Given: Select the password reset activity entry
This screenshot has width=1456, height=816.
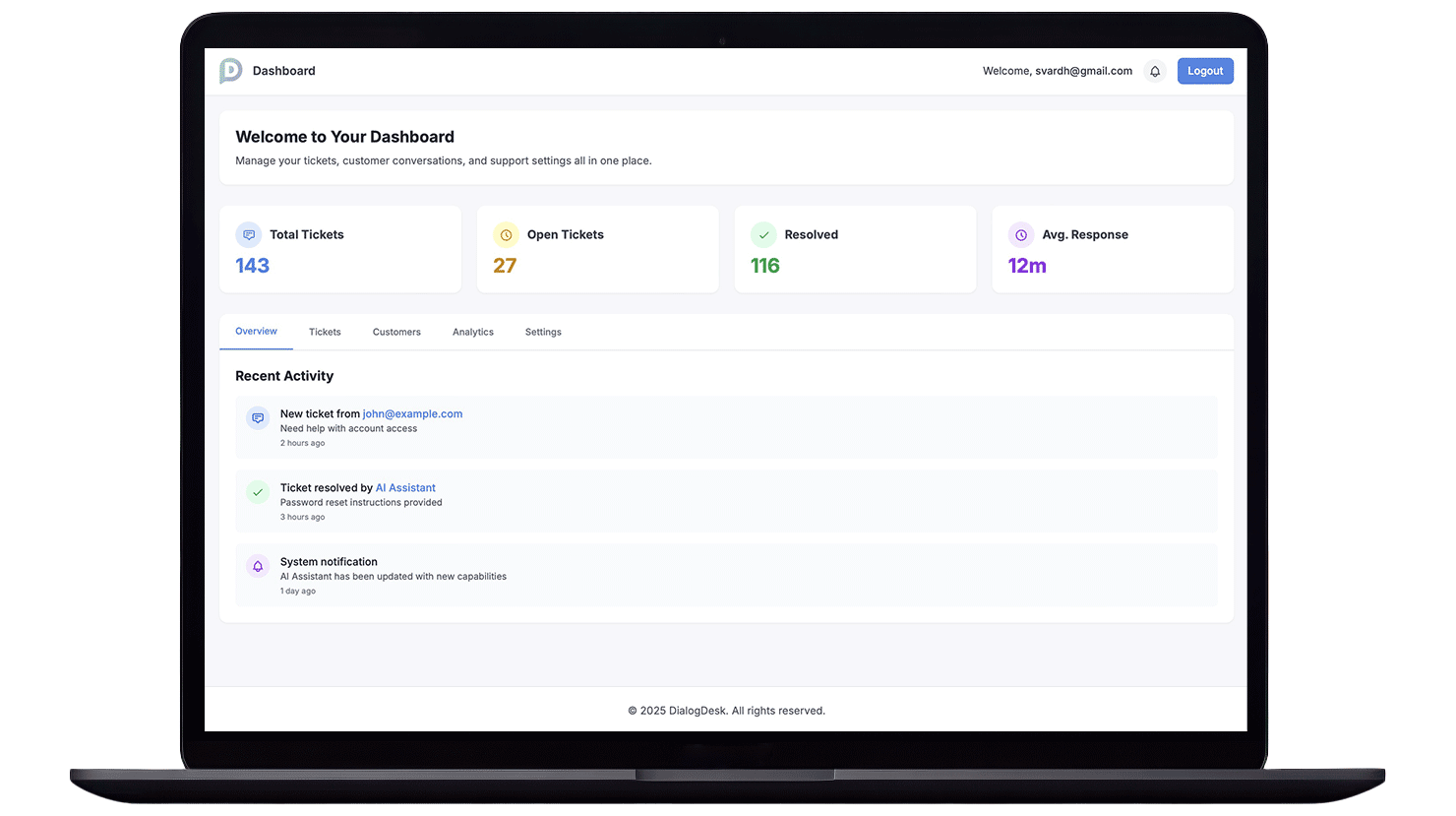Looking at the screenshot, I should [726, 501].
